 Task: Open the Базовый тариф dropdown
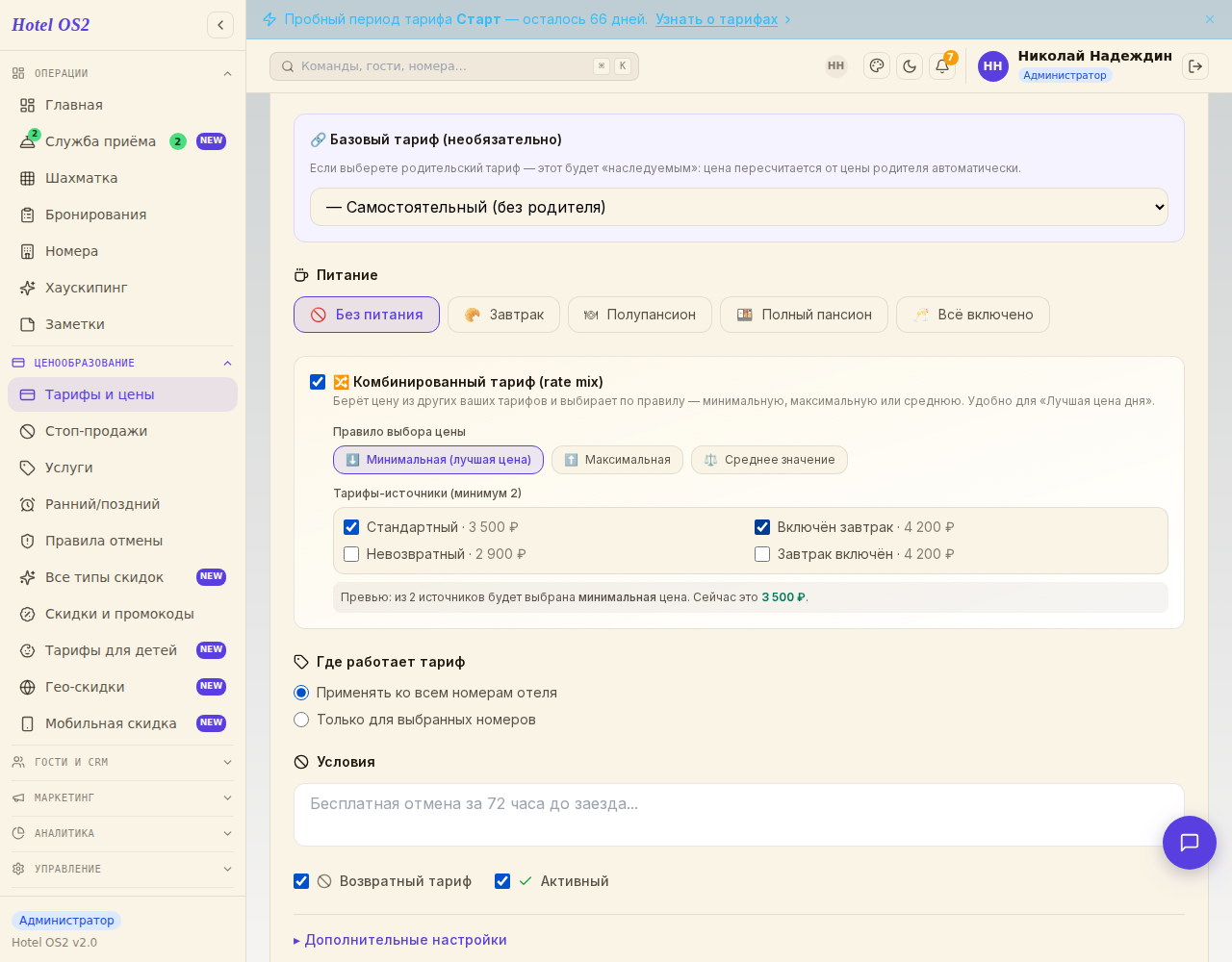pyautogui.click(x=738, y=207)
